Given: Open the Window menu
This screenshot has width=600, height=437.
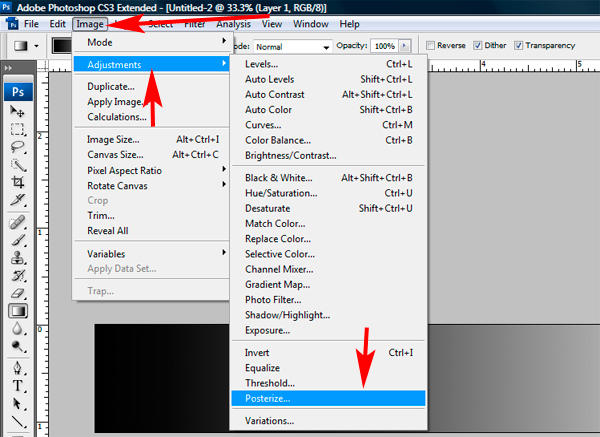Looking at the screenshot, I should (311, 24).
